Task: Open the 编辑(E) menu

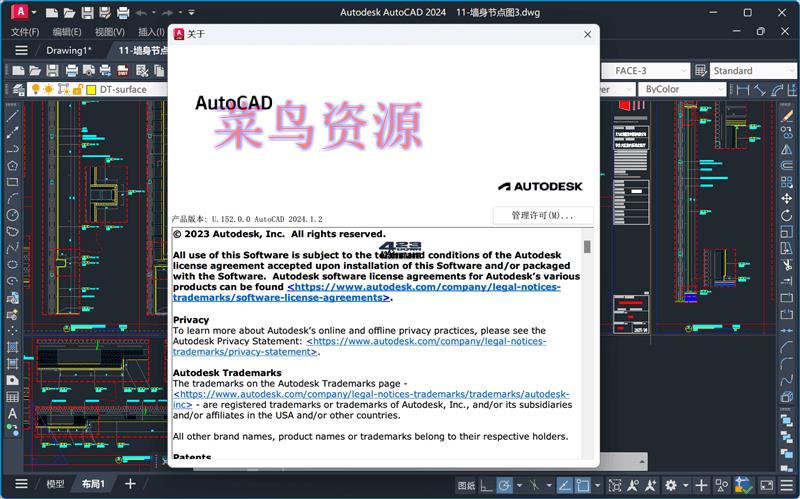Action: tap(67, 32)
